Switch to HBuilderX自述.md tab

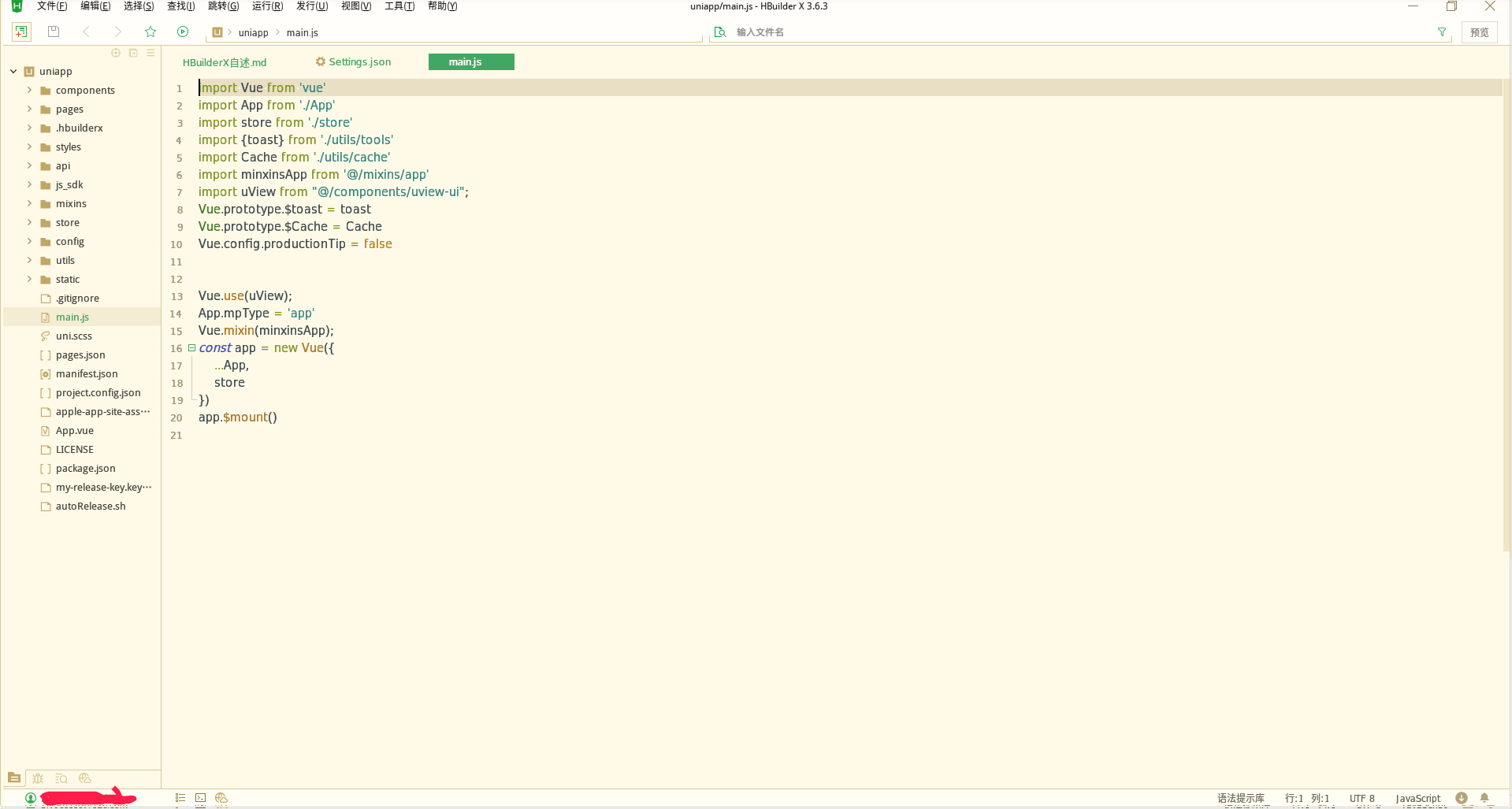click(x=225, y=62)
